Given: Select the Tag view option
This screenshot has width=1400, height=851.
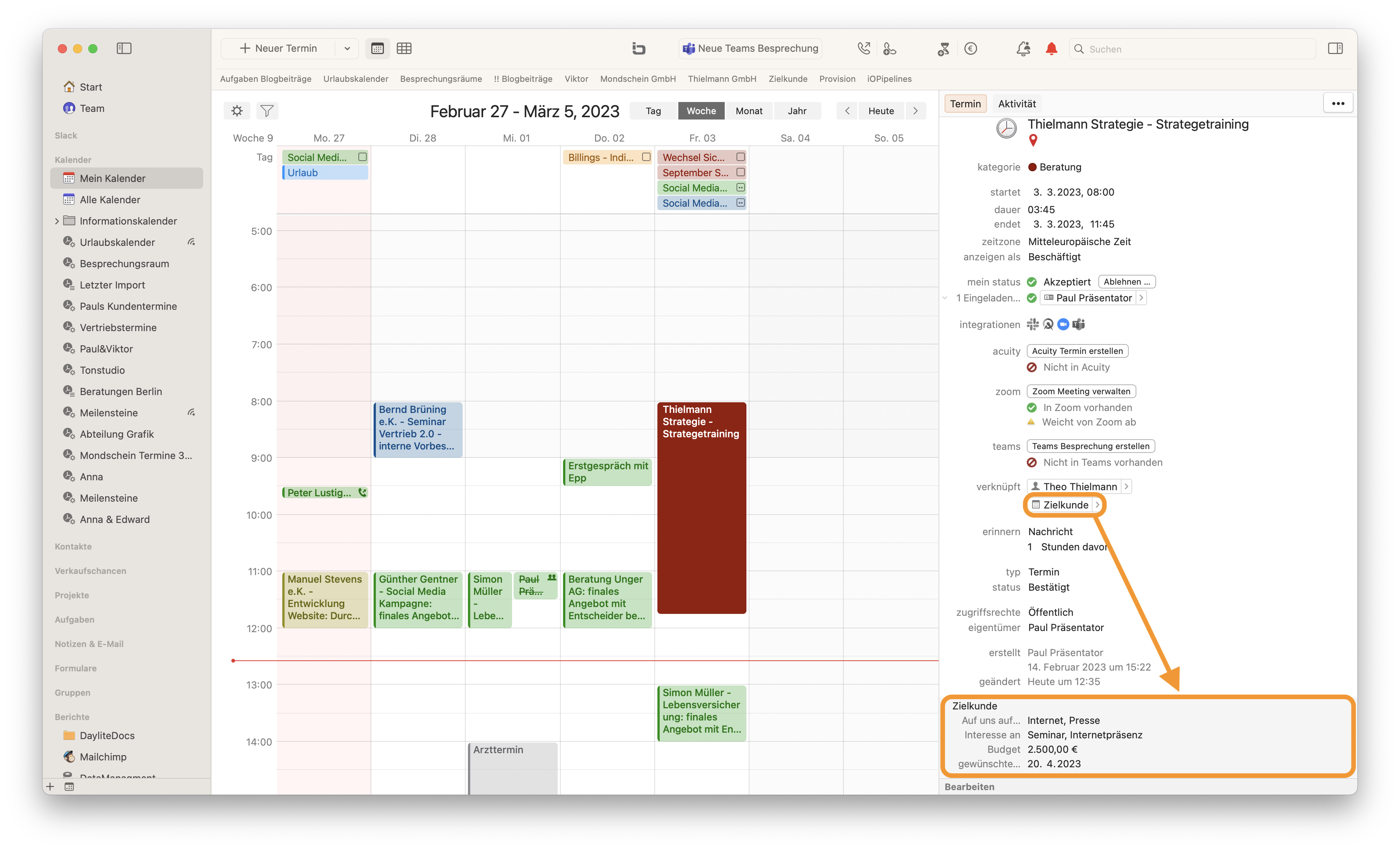Looking at the screenshot, I should tap(654, 111).
